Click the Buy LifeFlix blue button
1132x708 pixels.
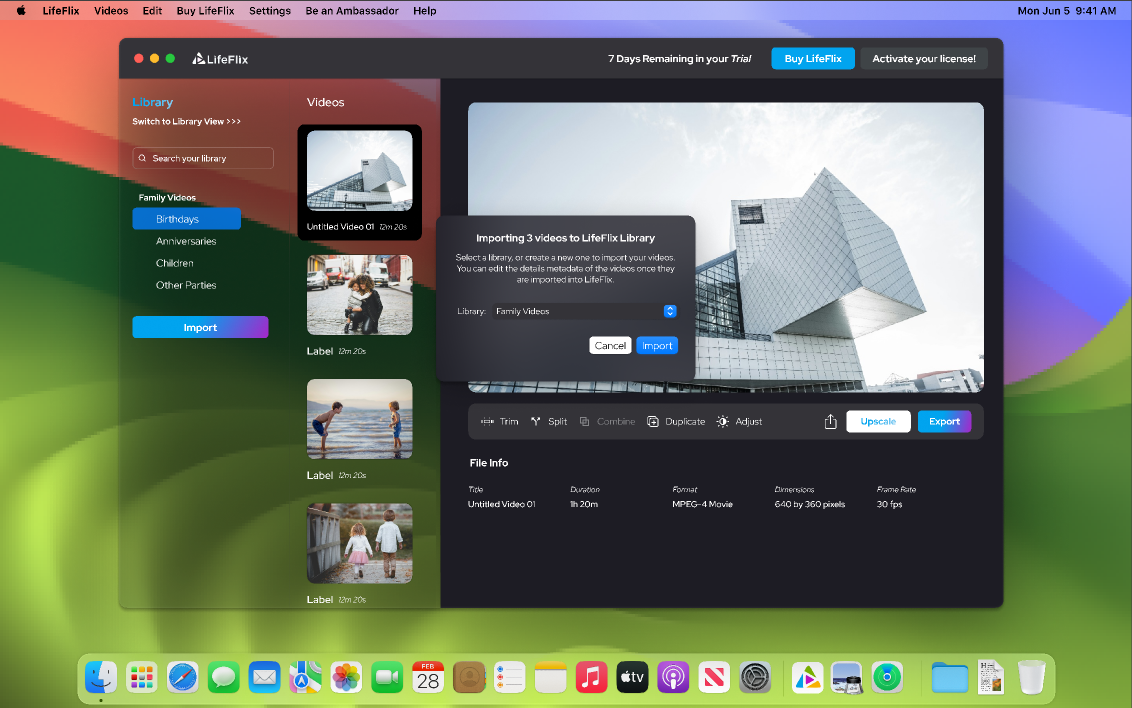click(813, 58)
